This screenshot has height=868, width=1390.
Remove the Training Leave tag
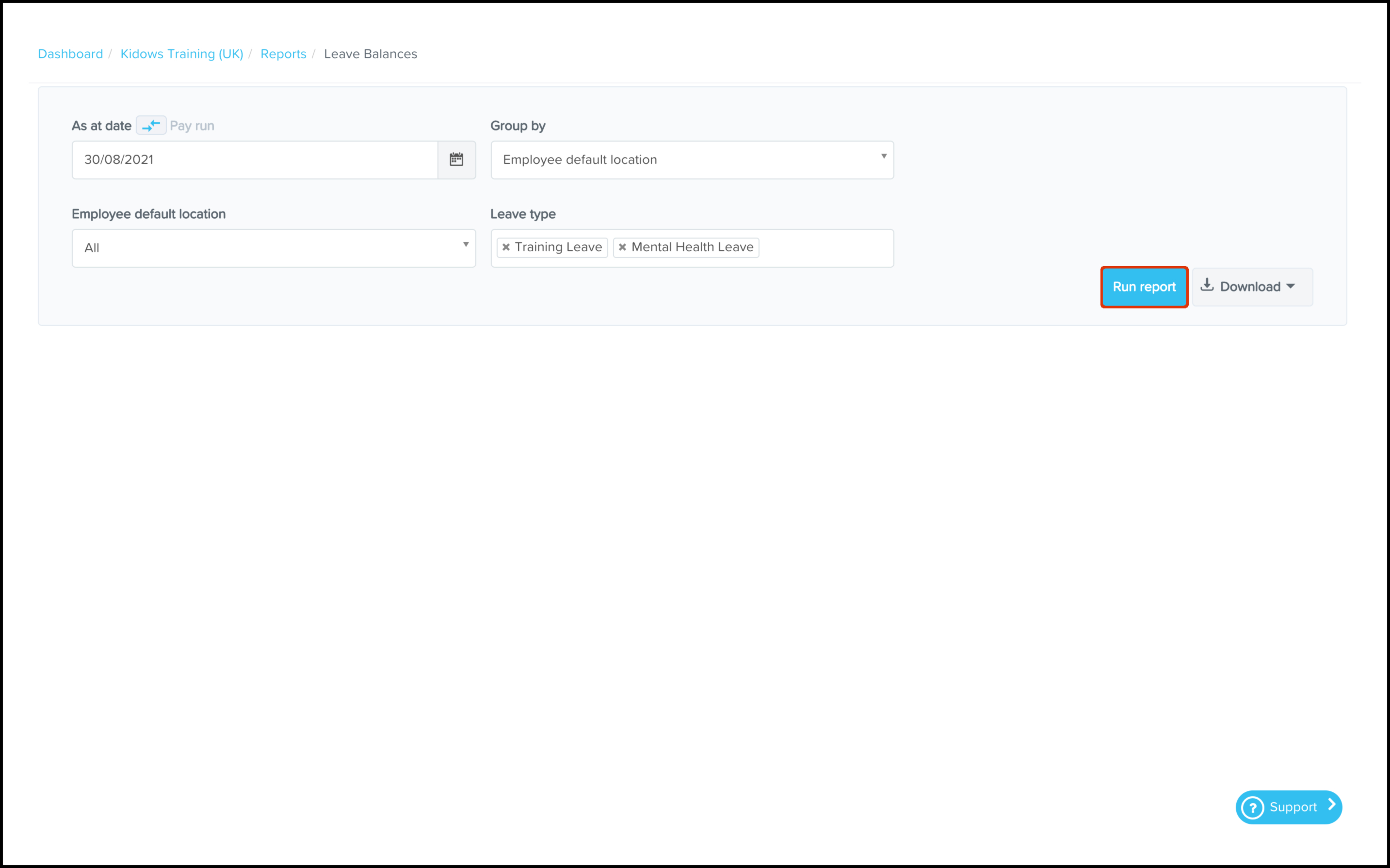506,247
